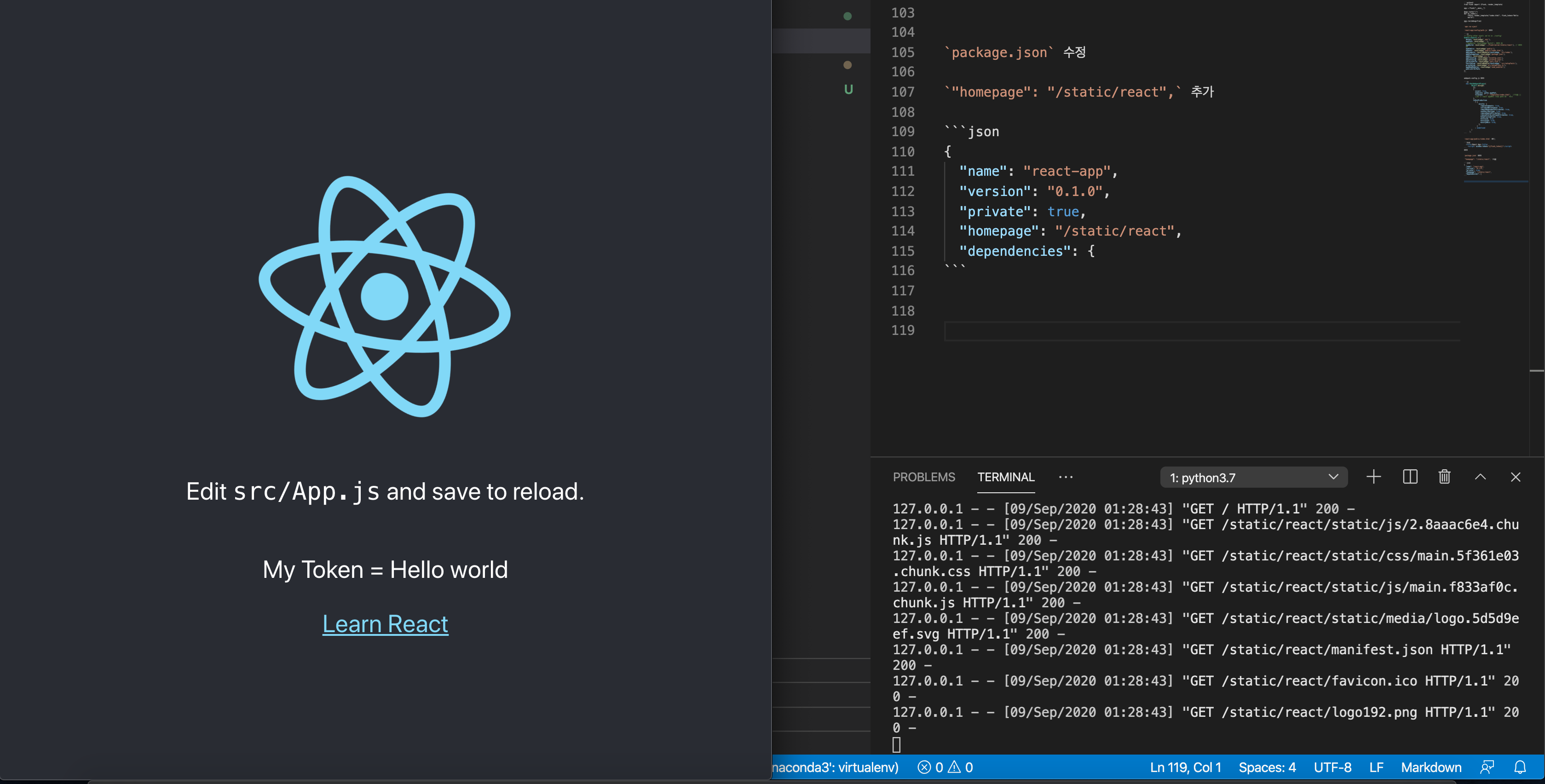The height and width of the screenshot is (784, 1545).
Task: Select the TERMINAL tab
Action: click(1006, 477)
